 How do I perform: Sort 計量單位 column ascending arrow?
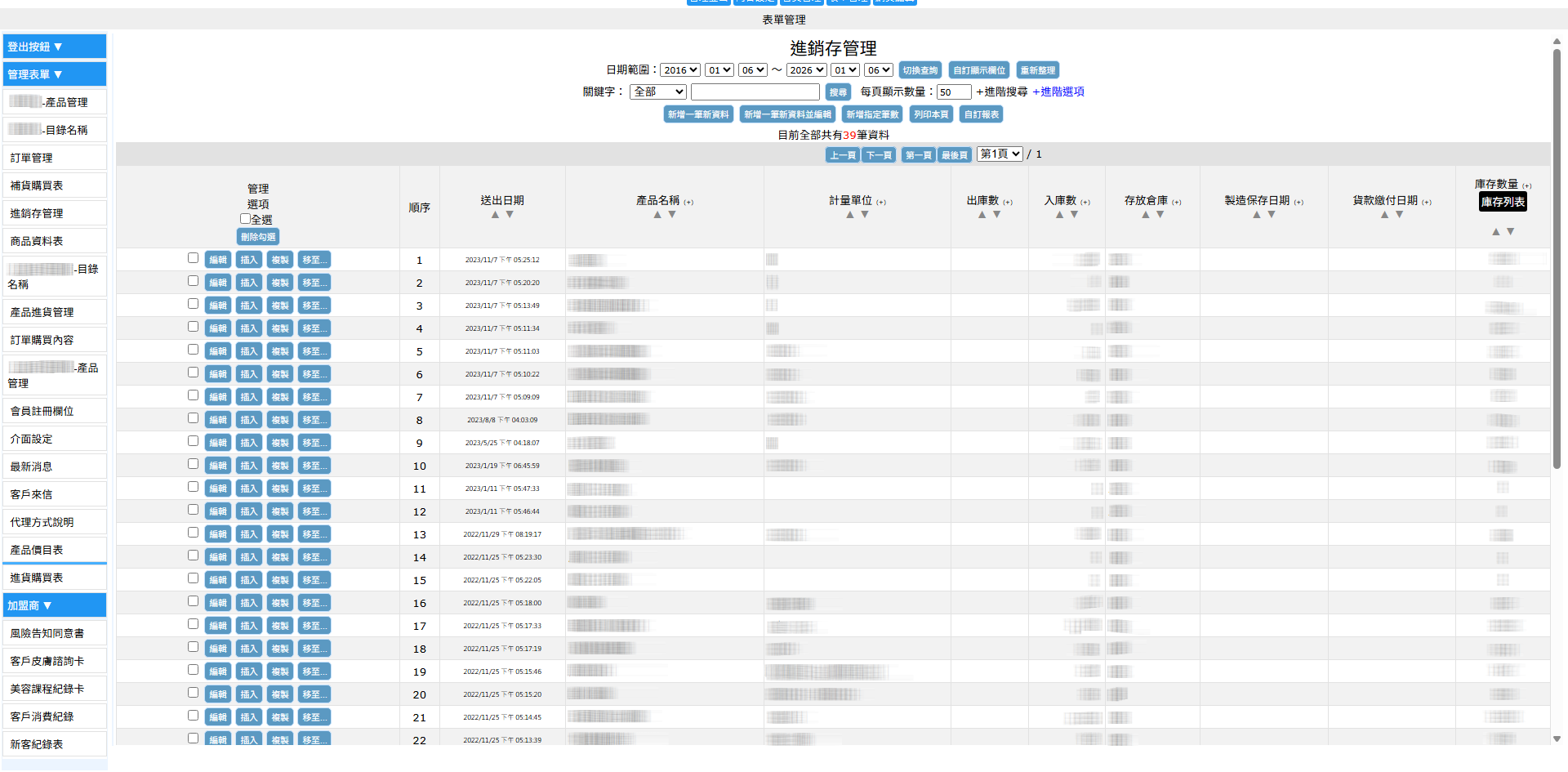coord(850,215)
